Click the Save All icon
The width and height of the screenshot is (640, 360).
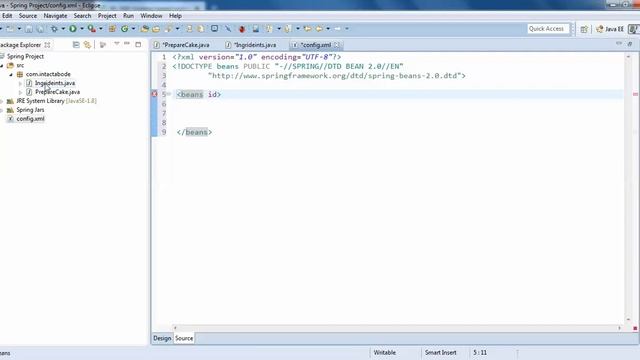click(40, 29)
